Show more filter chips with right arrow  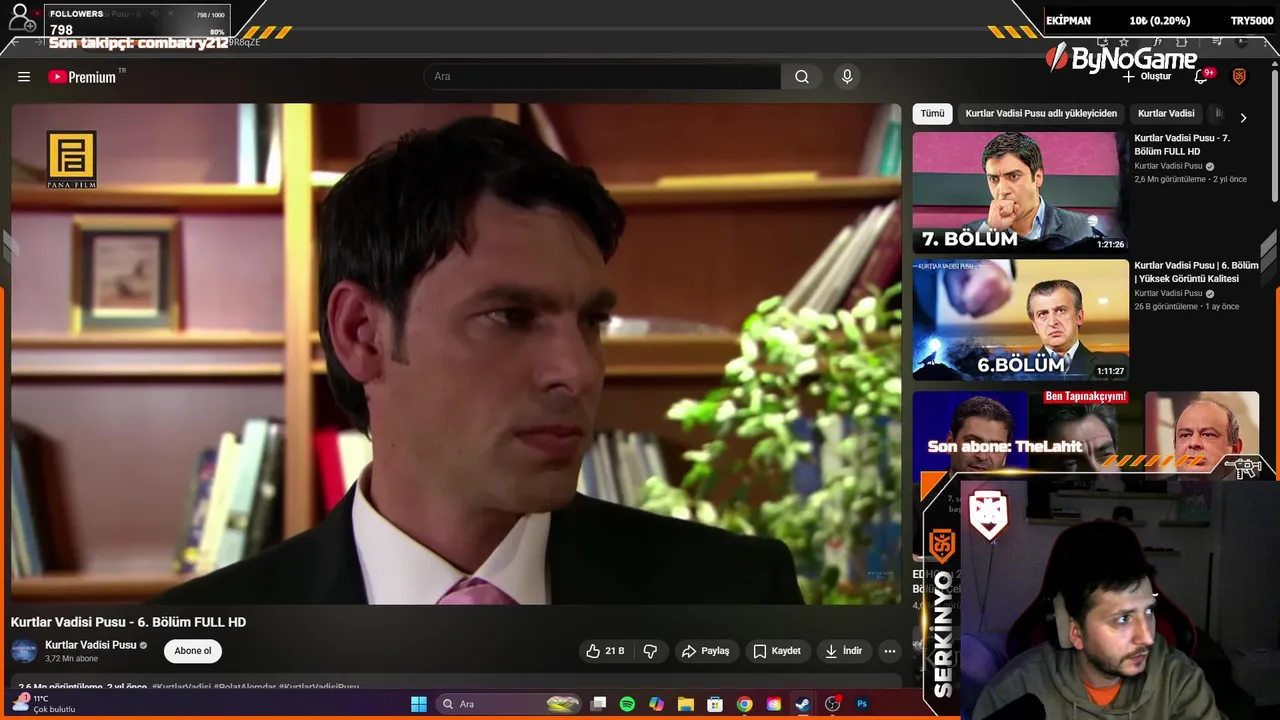pos(1243,117)
